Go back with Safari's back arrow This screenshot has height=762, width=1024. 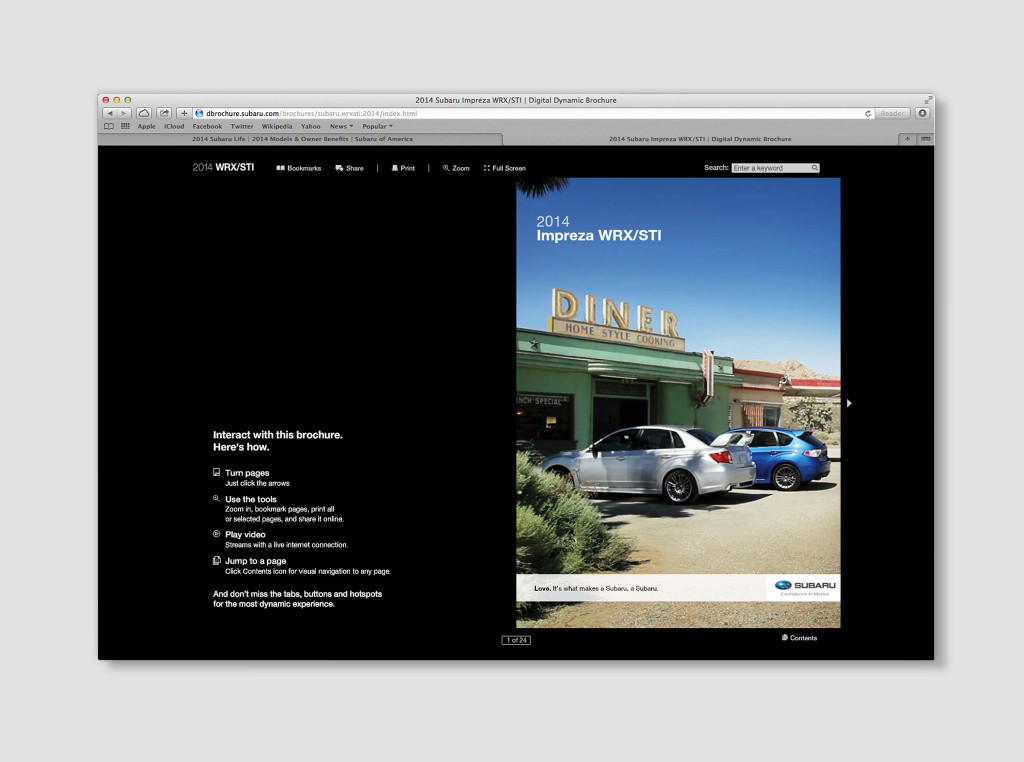(x=110, y=113)
